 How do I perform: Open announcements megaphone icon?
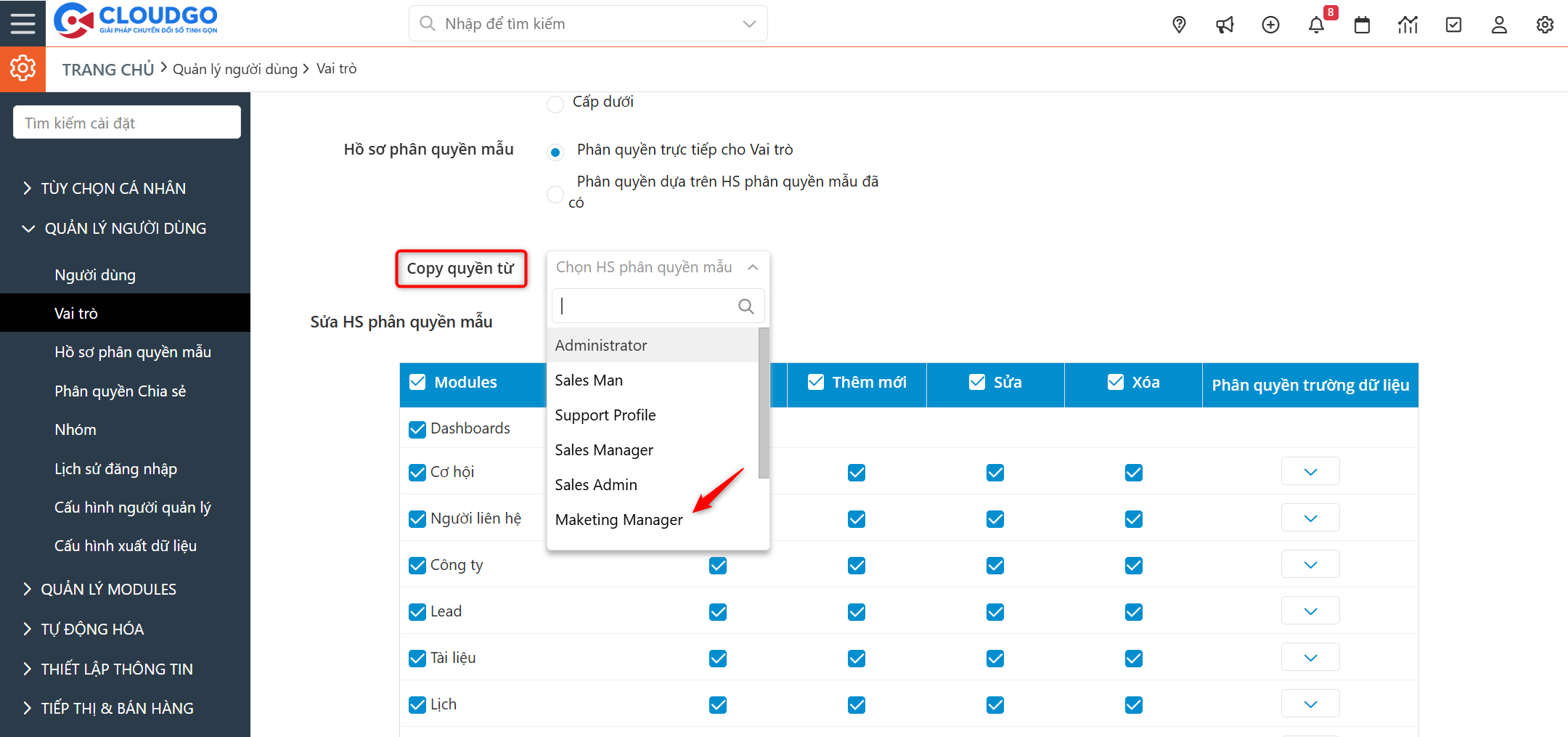point(1225,25)
